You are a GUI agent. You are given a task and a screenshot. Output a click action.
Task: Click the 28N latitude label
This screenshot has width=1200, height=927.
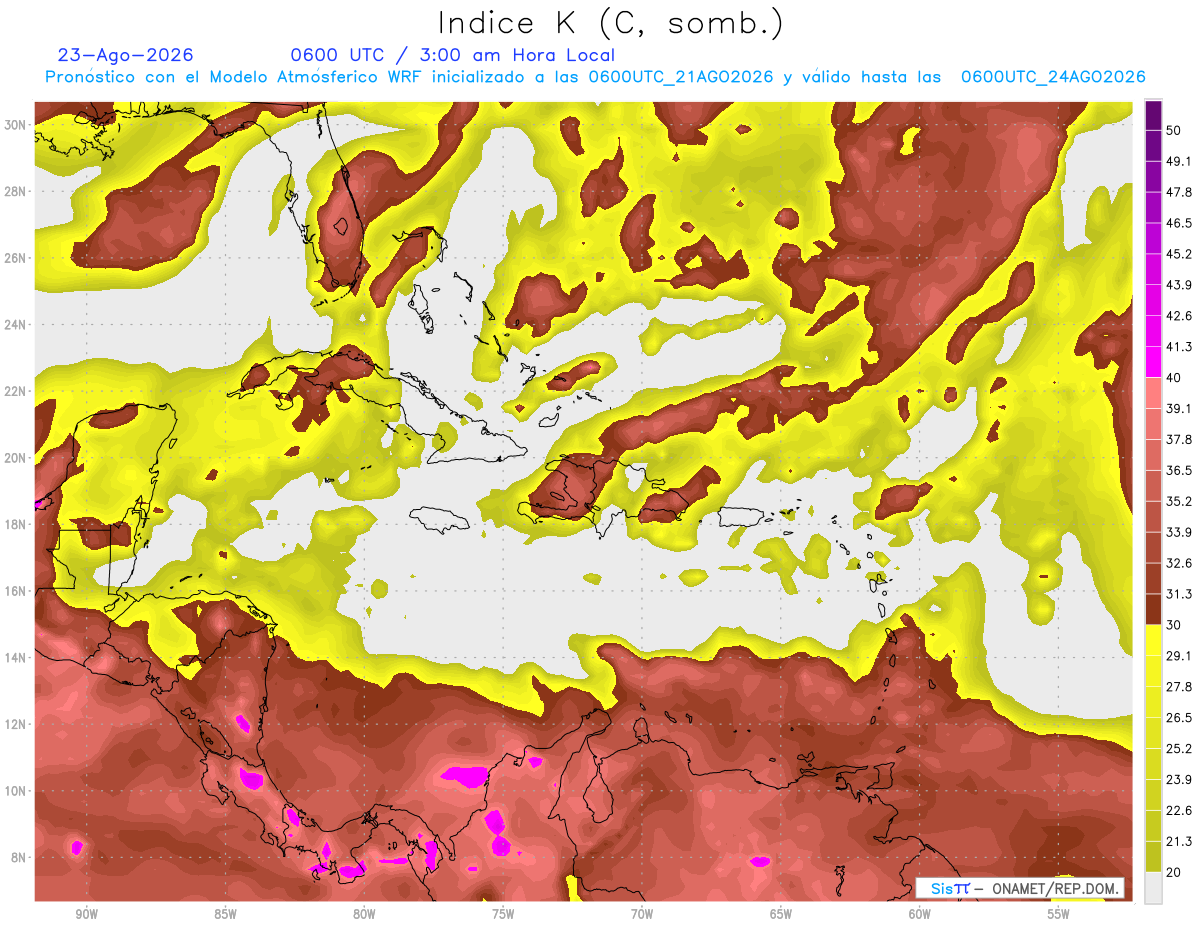tap(16, 191)
